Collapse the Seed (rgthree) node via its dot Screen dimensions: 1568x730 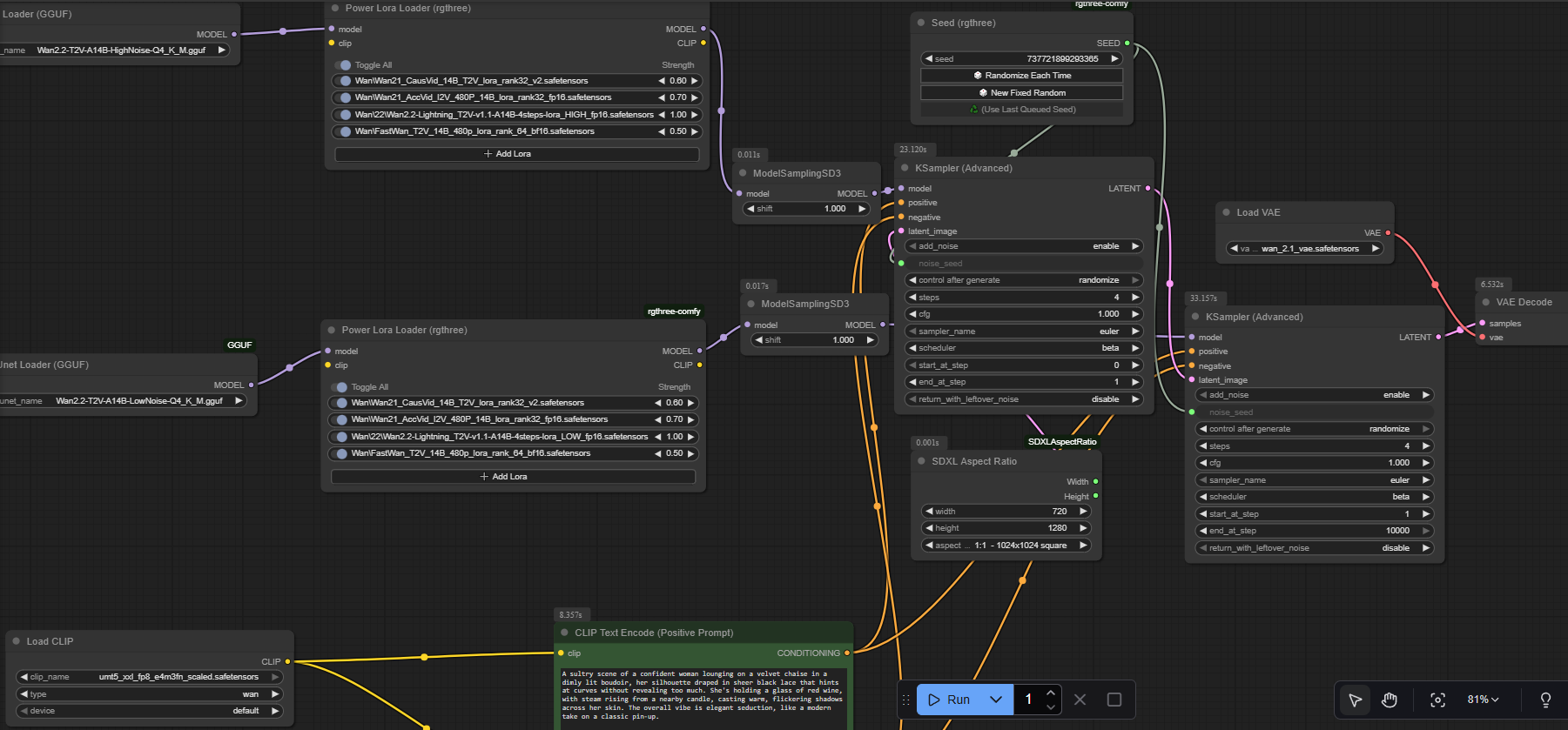click(921, 23)
